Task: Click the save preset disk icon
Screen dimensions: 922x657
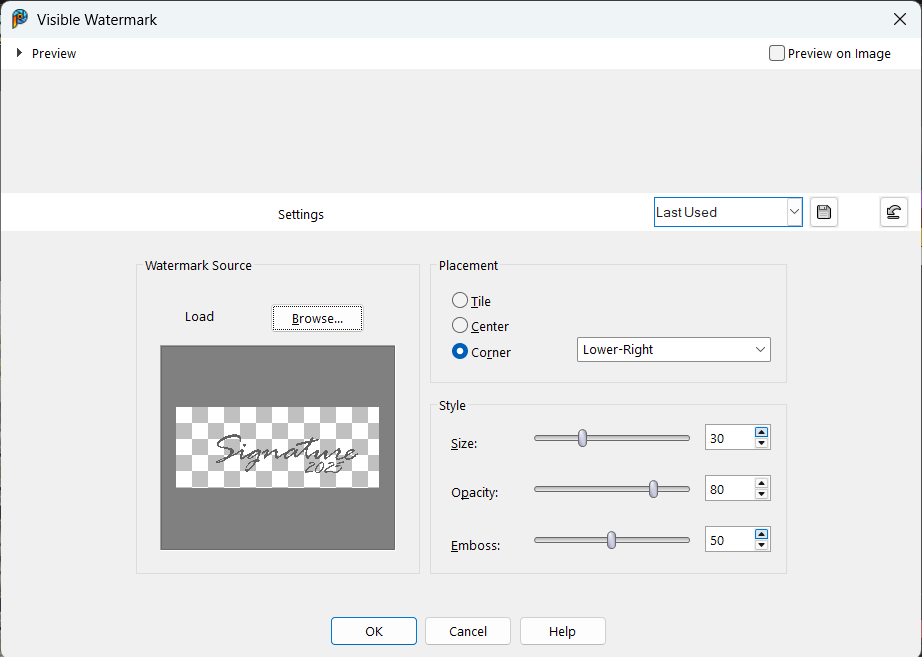Action: click(823, 212)
